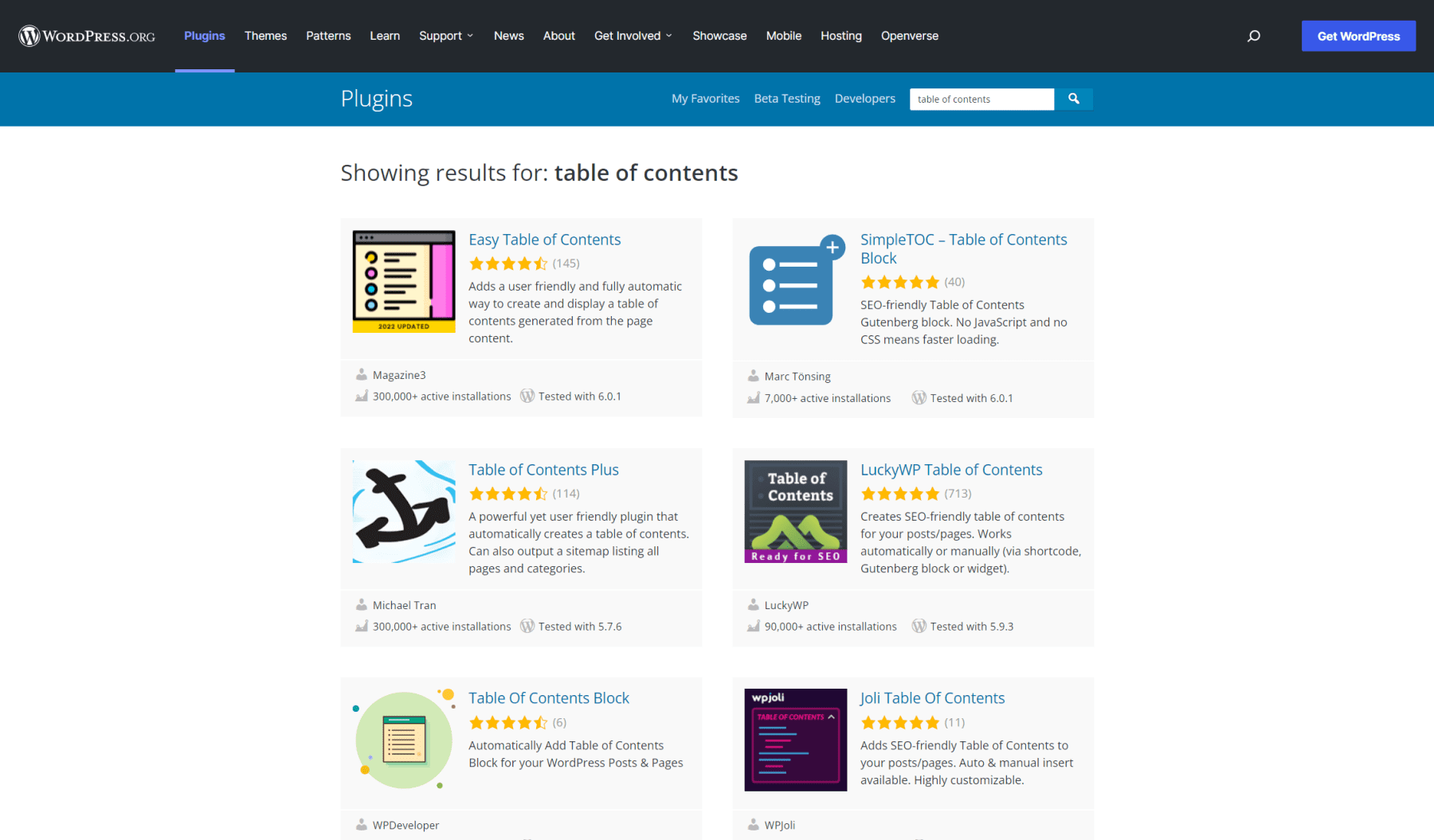Open the LuckyWP Table of Contents plugin page
Image resolution: width=1434 pixels, height=840 pixels.
coord(950,470)
